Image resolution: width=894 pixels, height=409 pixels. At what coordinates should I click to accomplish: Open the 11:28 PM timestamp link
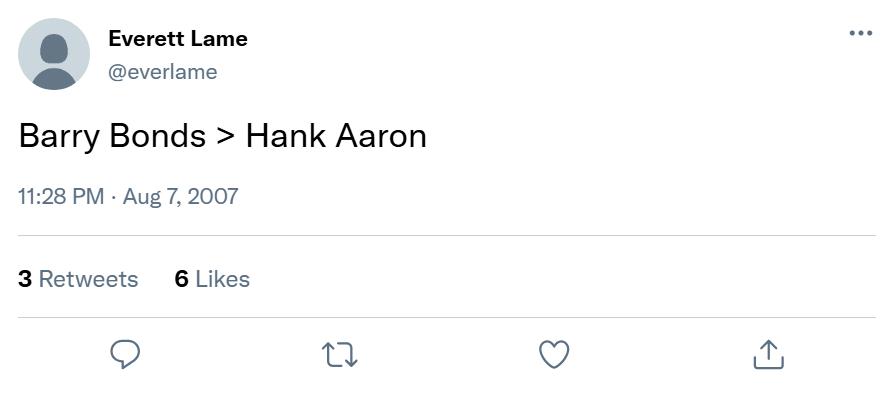point(61,196)
